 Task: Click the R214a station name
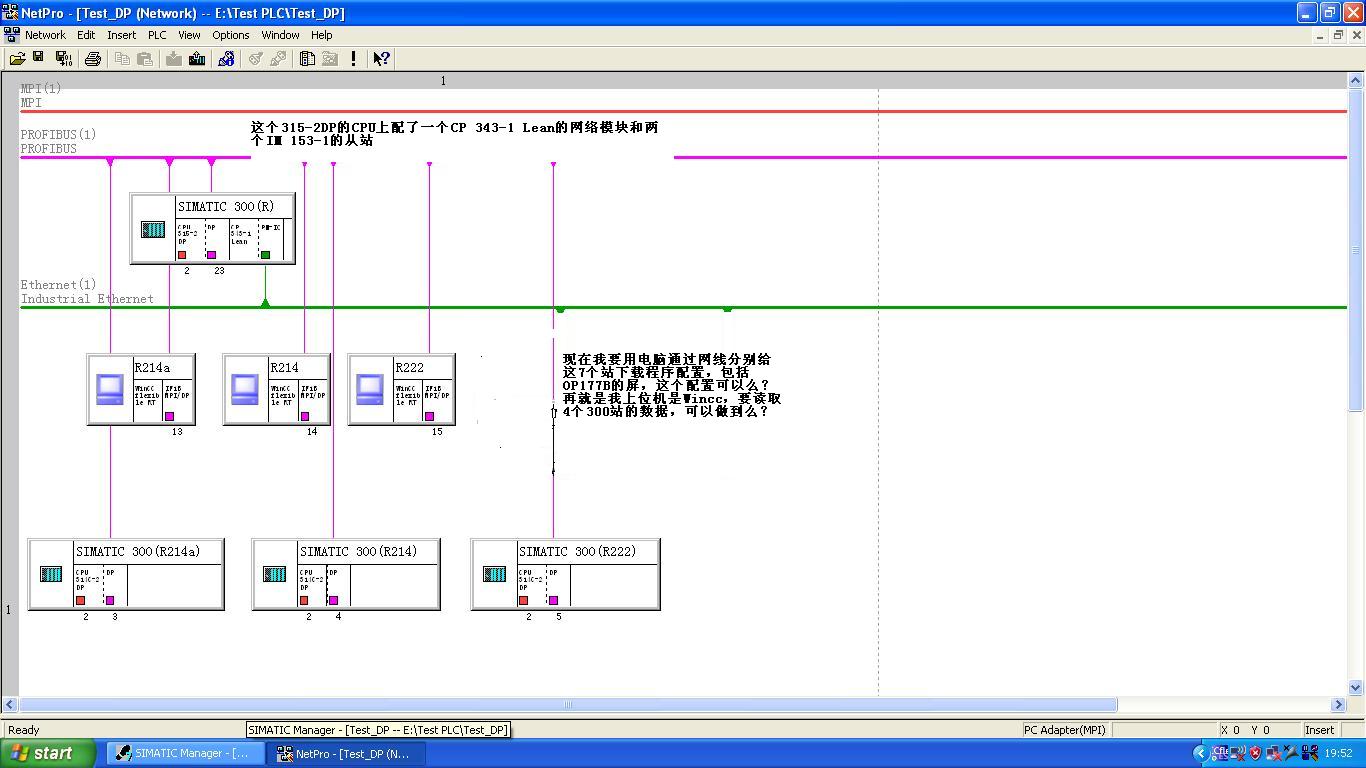[x=153, y=368]
